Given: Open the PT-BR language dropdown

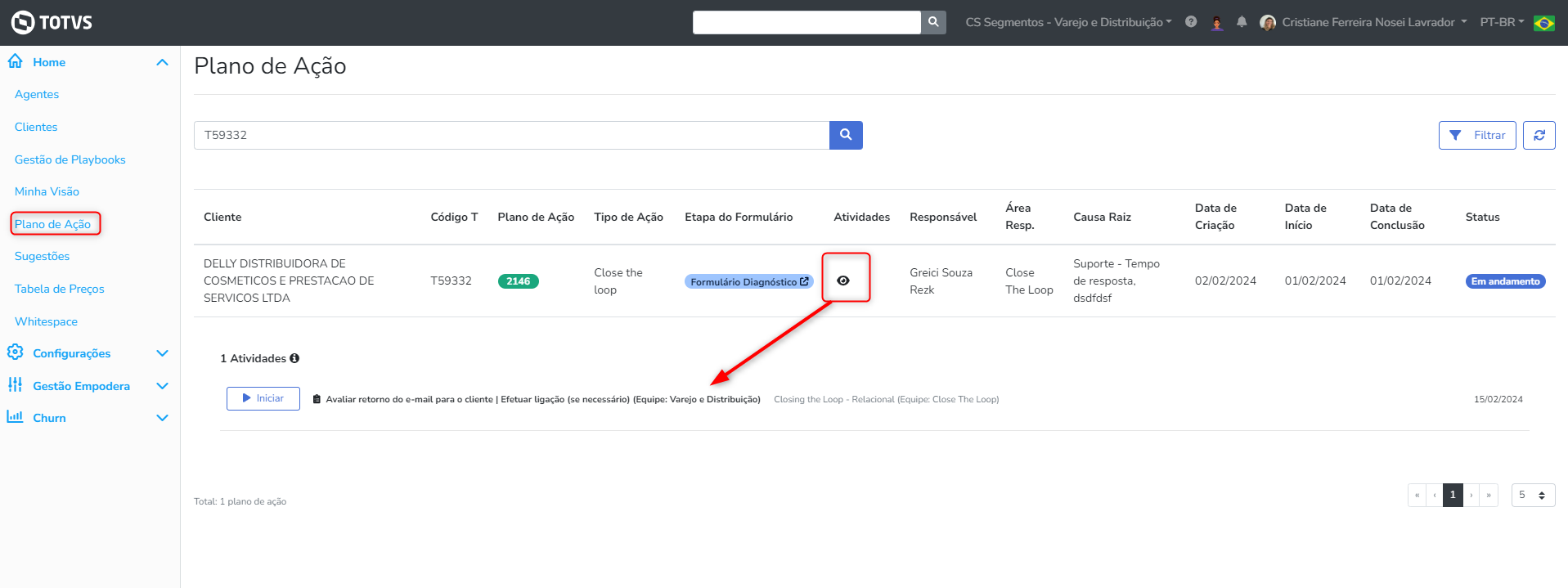Looking at the screenshot, I should click(x=1502, y=22).
